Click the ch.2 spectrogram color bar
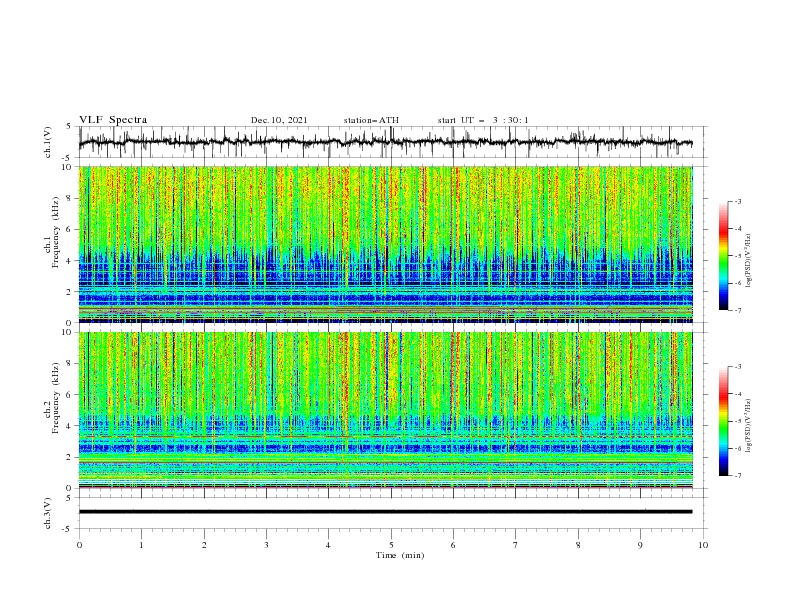 tap(723, 421)
